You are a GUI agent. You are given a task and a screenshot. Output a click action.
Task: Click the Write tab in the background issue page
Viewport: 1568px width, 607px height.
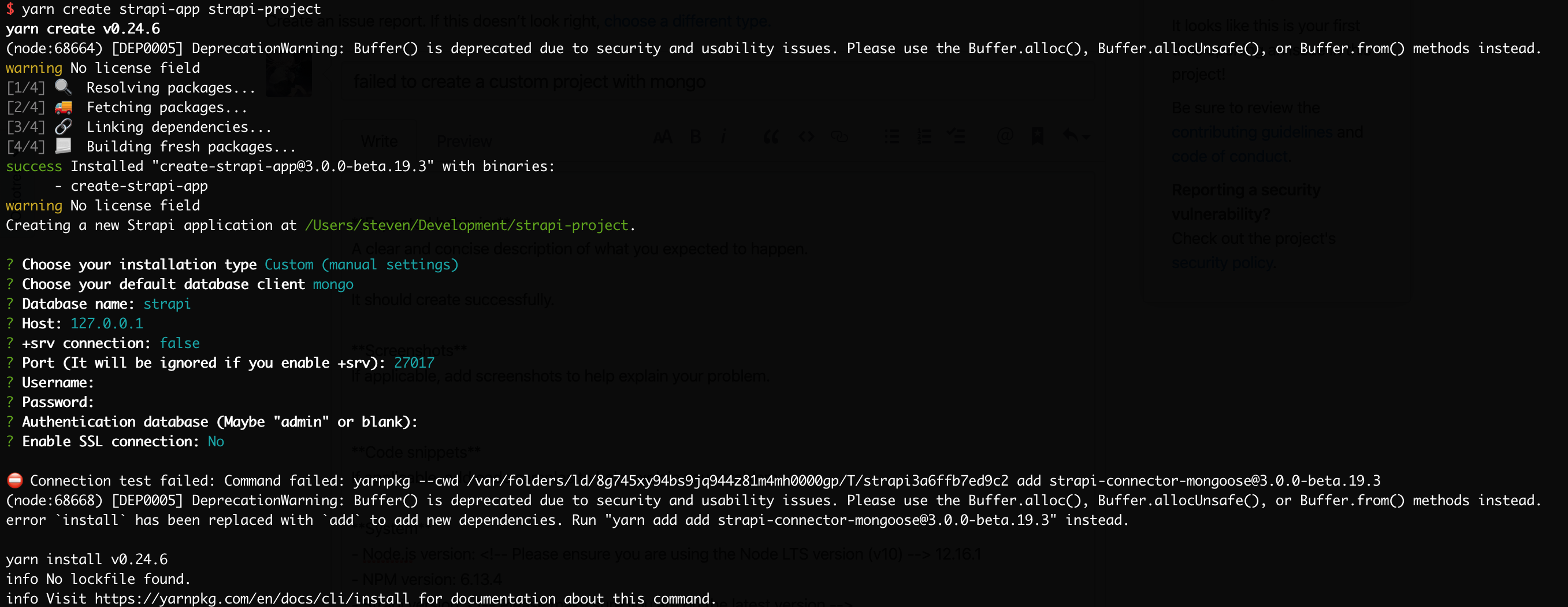pos(379,141)
